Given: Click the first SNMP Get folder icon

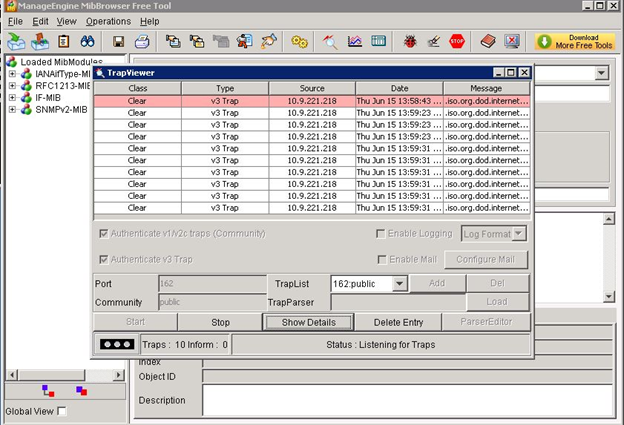Looking at the screenshot, I should click(x=173, y=41).
